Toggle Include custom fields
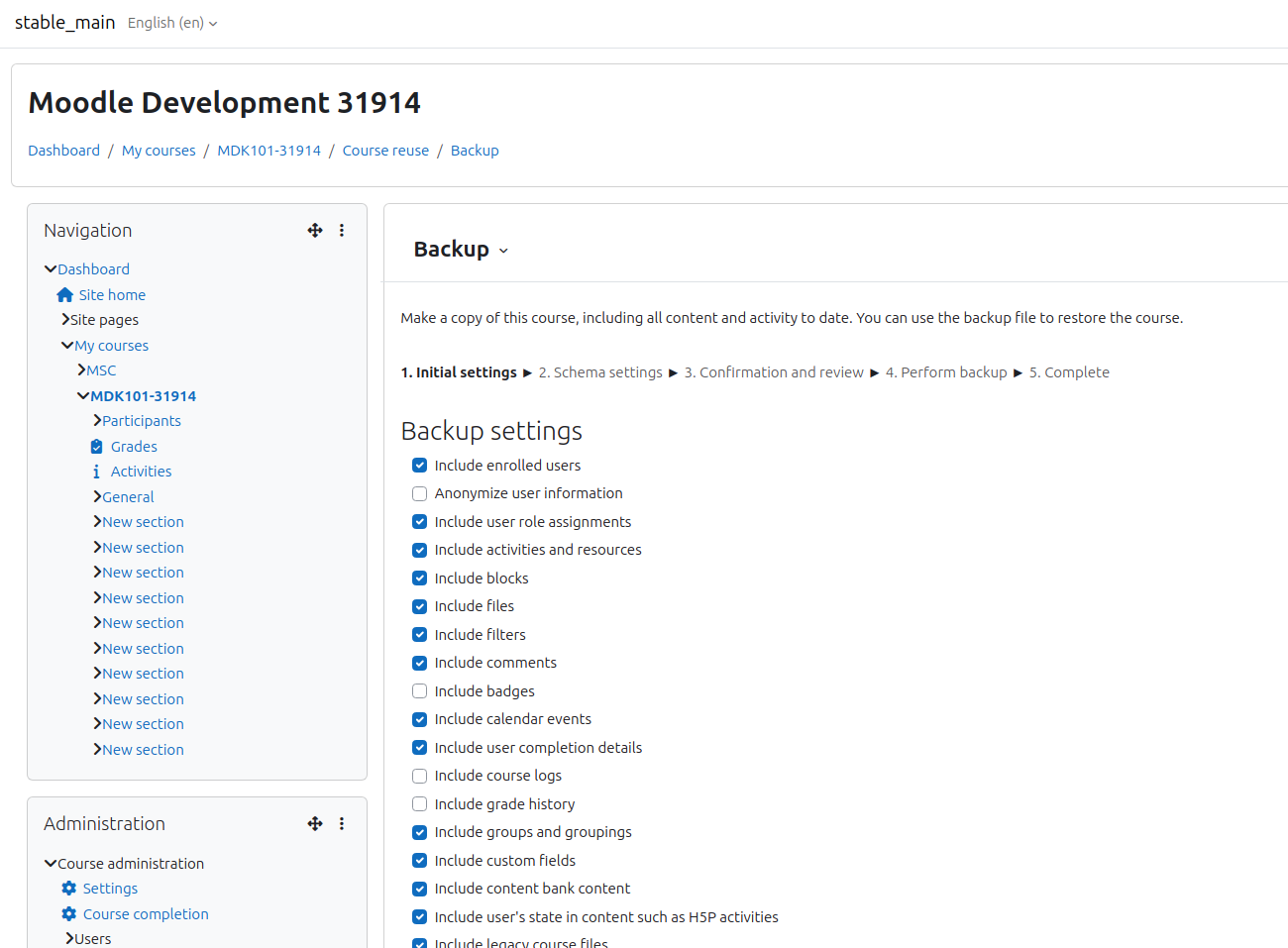The width and height of the screenshot is (1288, 948). [420, 861]
